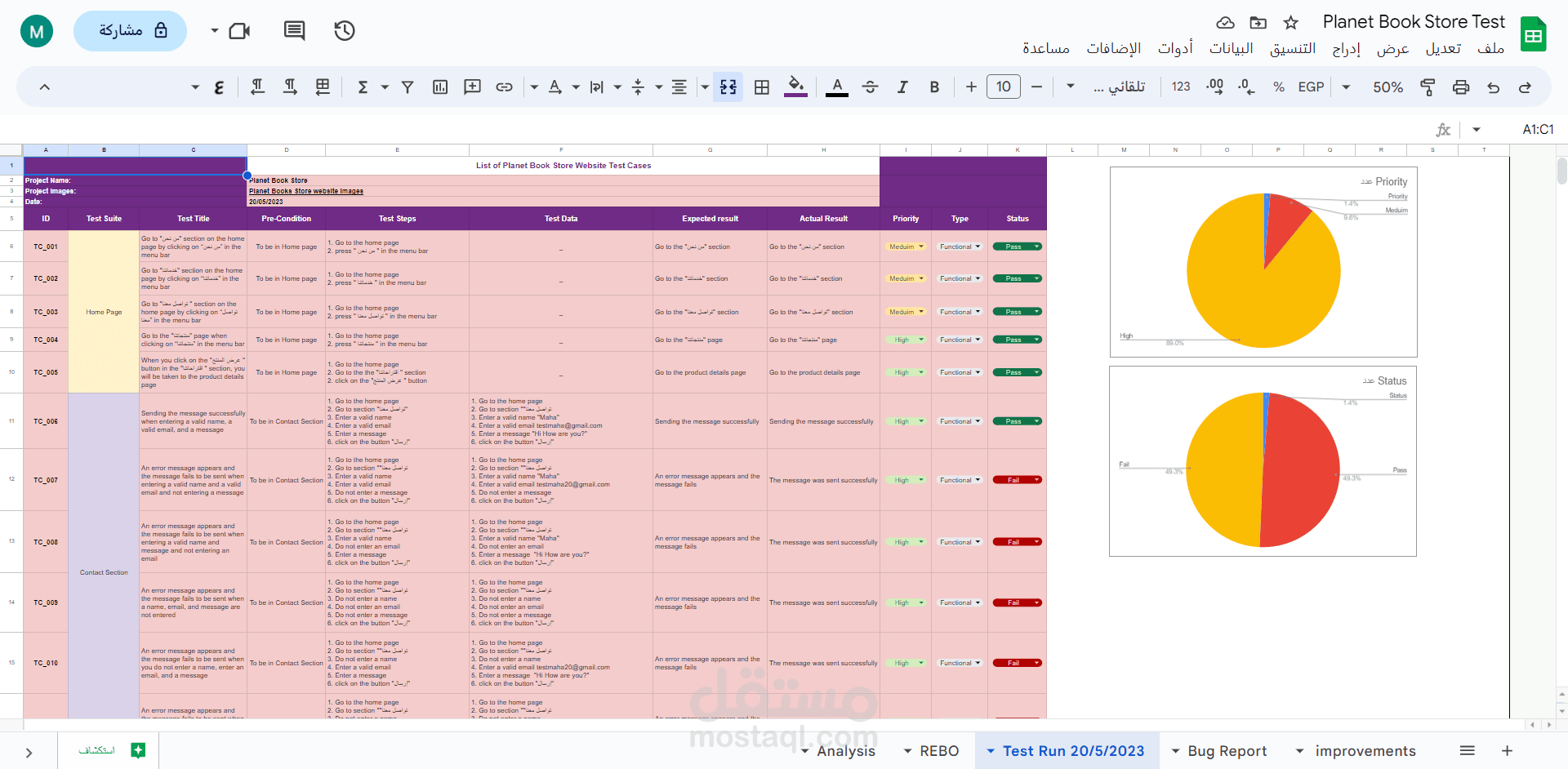
Task: Open the ملف (File) menu
Action: (x=1490, y=49)
